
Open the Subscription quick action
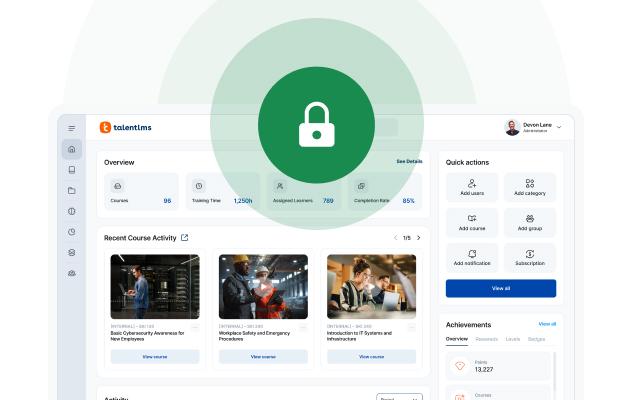coord(529,257)
